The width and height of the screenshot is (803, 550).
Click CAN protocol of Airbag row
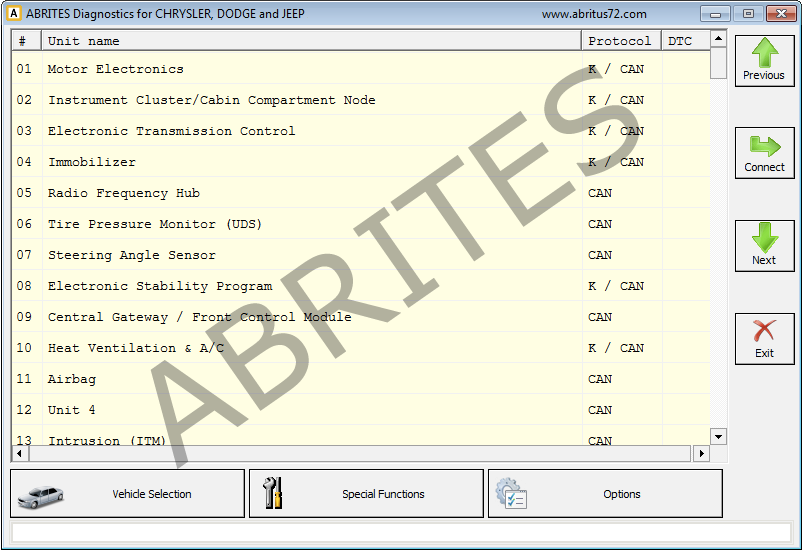[x=600, y=378]
